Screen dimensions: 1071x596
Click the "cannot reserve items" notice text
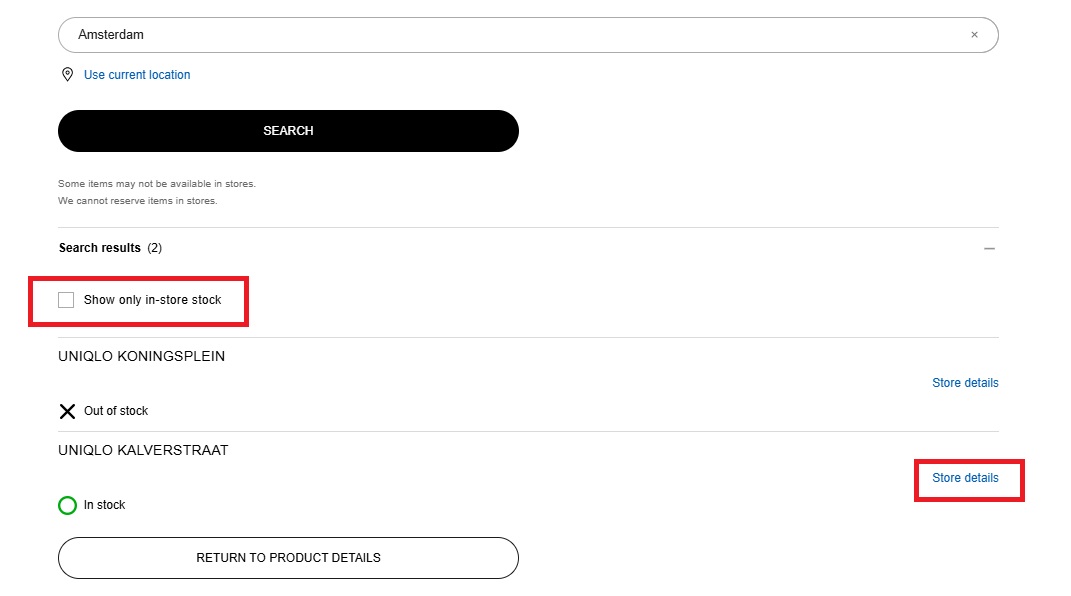(138, 201)
